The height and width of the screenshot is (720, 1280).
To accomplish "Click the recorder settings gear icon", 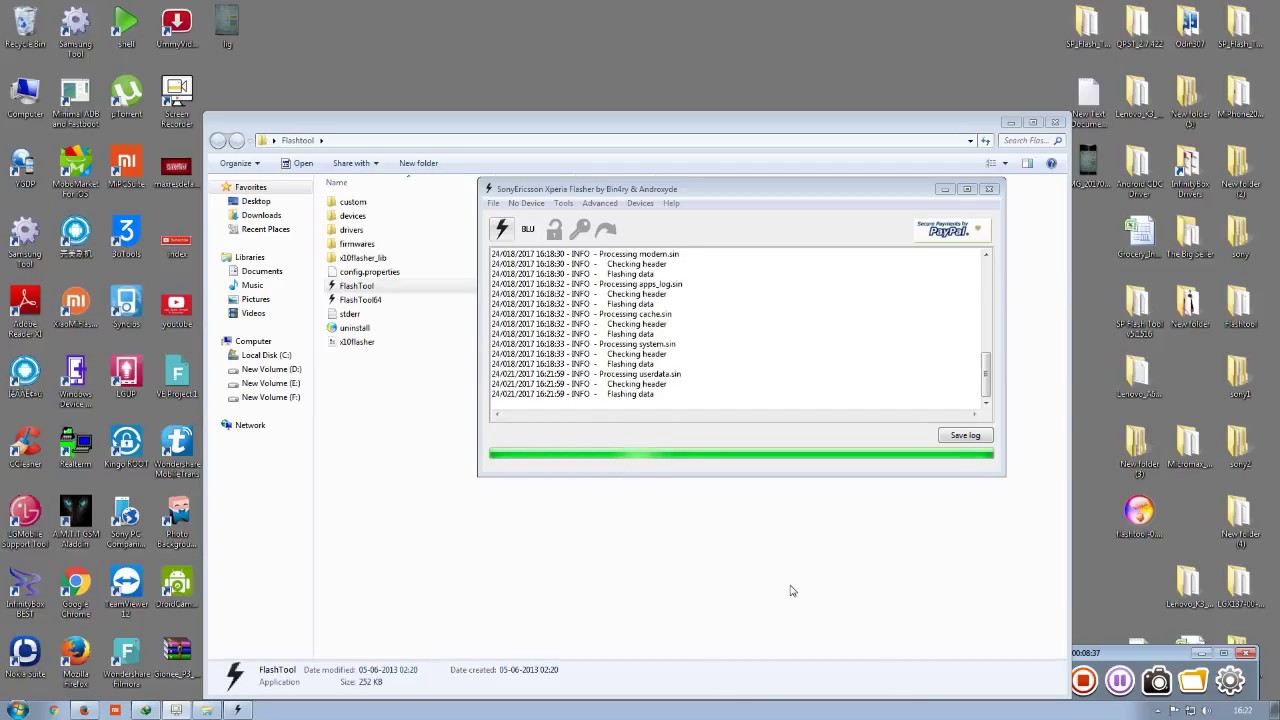I will [1231, 681].
